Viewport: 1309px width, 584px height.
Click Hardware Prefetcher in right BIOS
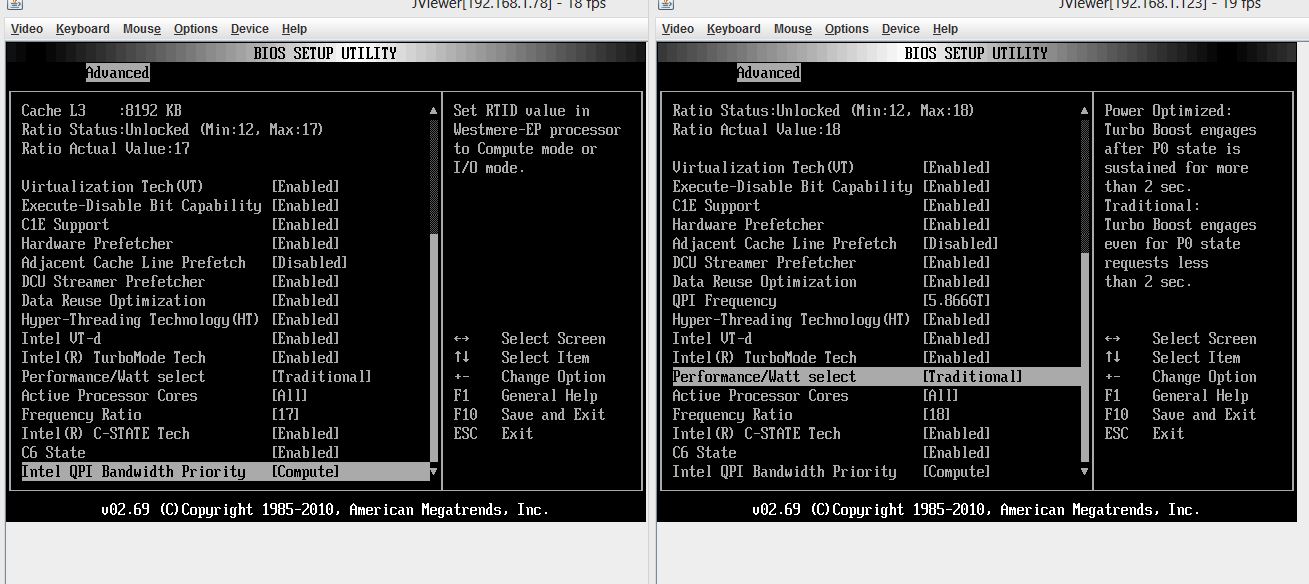coord(748,225)
